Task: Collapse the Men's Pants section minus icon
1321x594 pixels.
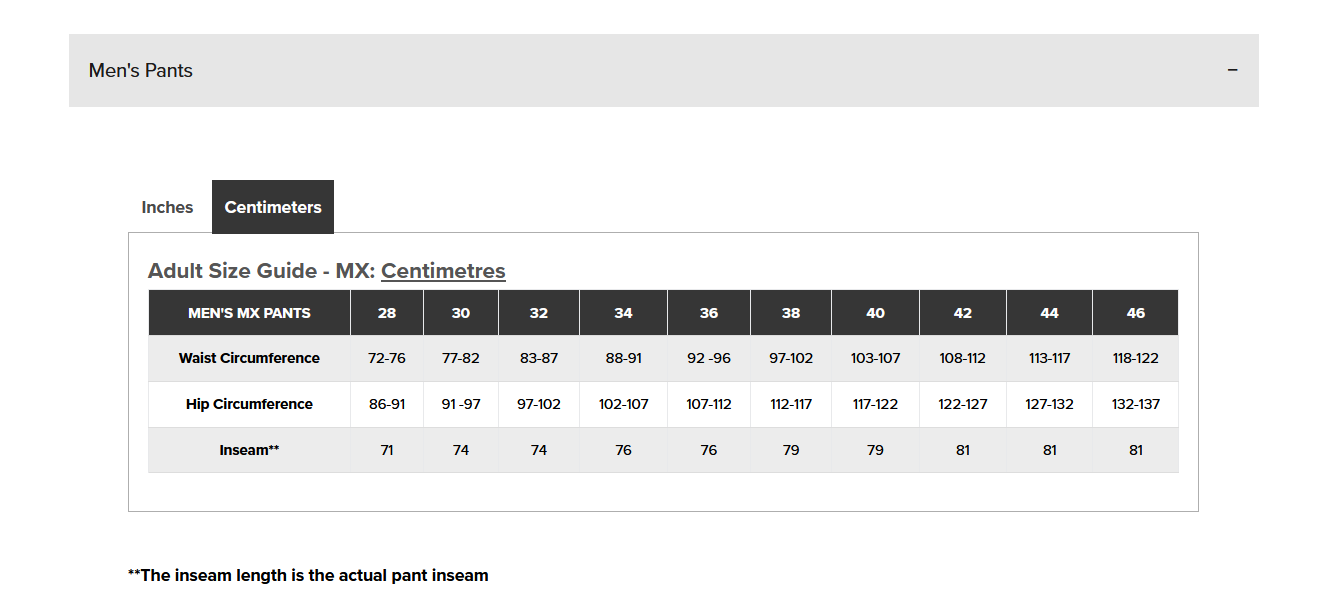Action: click(x=1232, y=70)
